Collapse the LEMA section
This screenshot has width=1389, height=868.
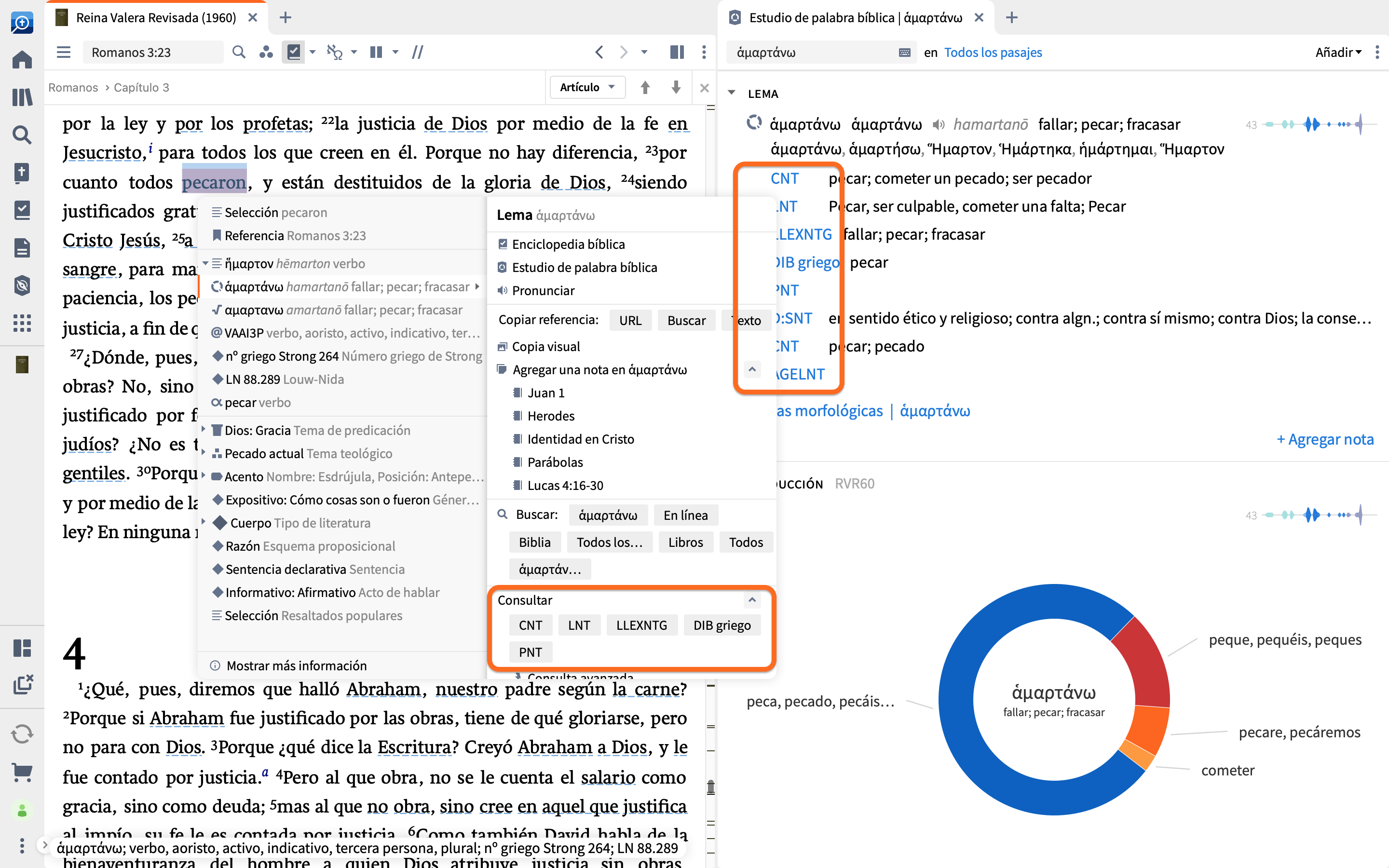coord(731,93)
